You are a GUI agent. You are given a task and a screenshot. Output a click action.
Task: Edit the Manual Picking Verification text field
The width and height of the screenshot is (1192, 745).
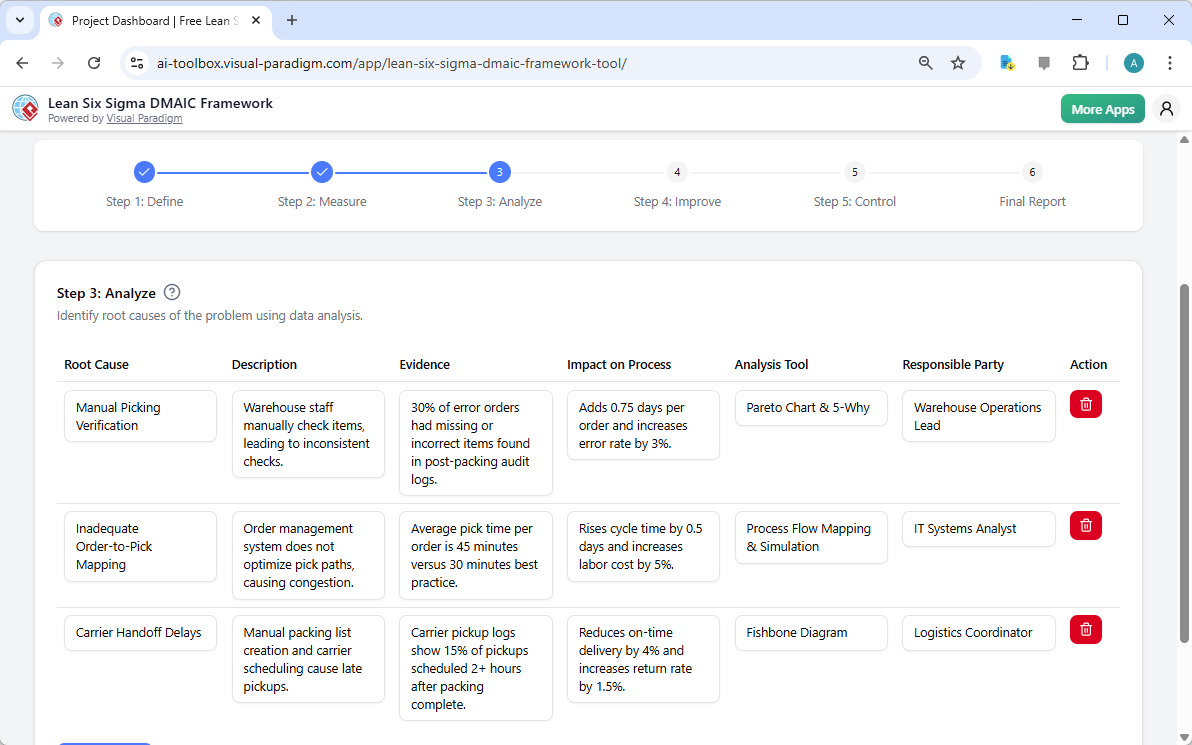tap(140, 416)
